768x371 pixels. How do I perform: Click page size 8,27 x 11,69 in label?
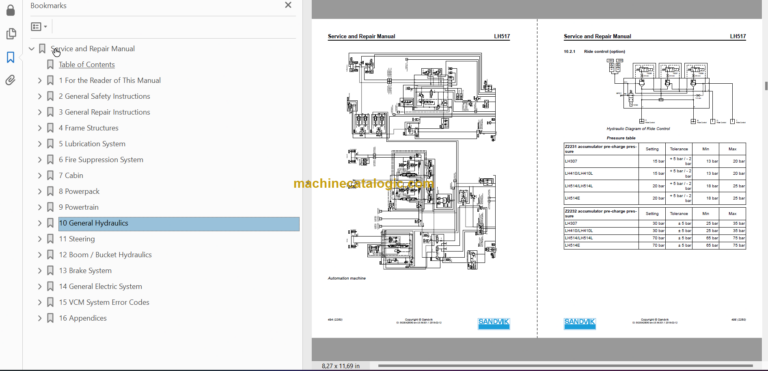click(x=340, y=366)
